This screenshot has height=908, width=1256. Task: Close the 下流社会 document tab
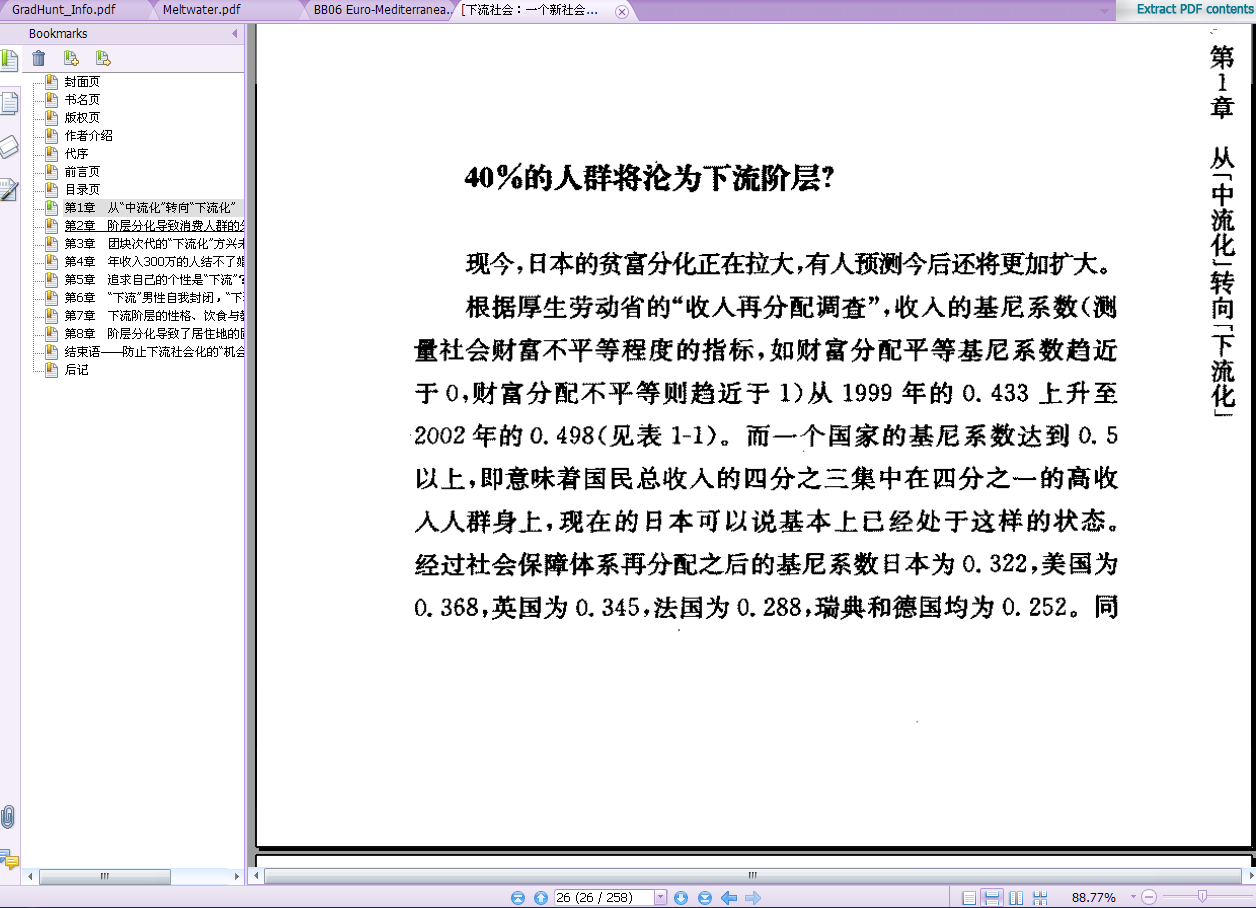[x=622, y=12]
